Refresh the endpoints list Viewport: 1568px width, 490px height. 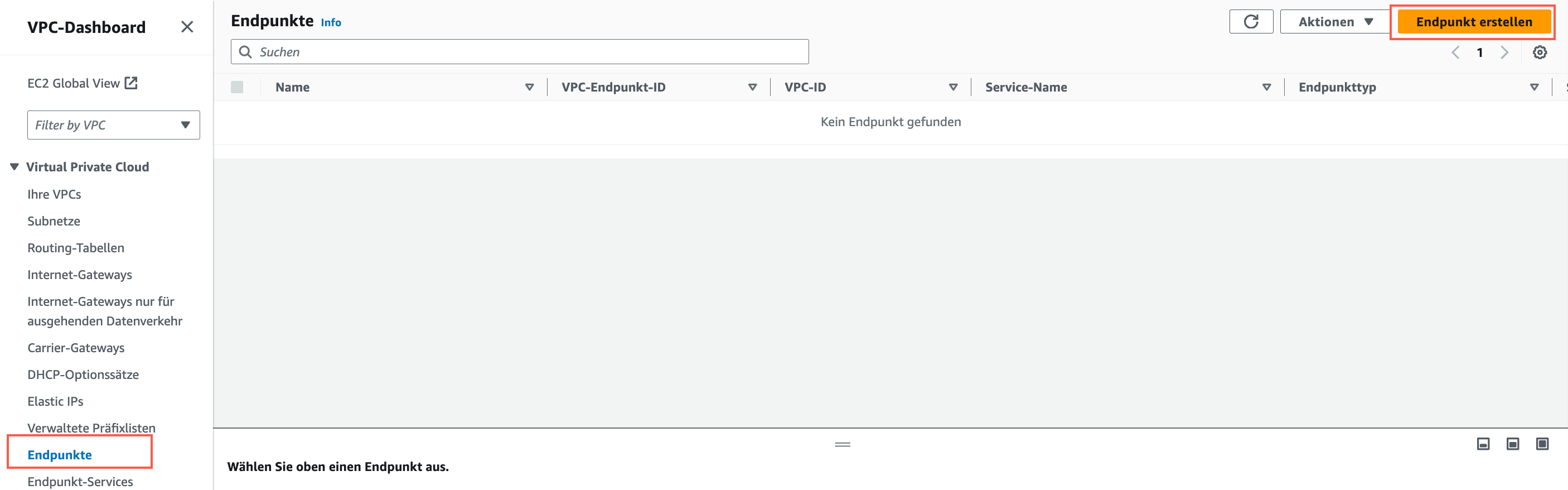(1251, 22)
